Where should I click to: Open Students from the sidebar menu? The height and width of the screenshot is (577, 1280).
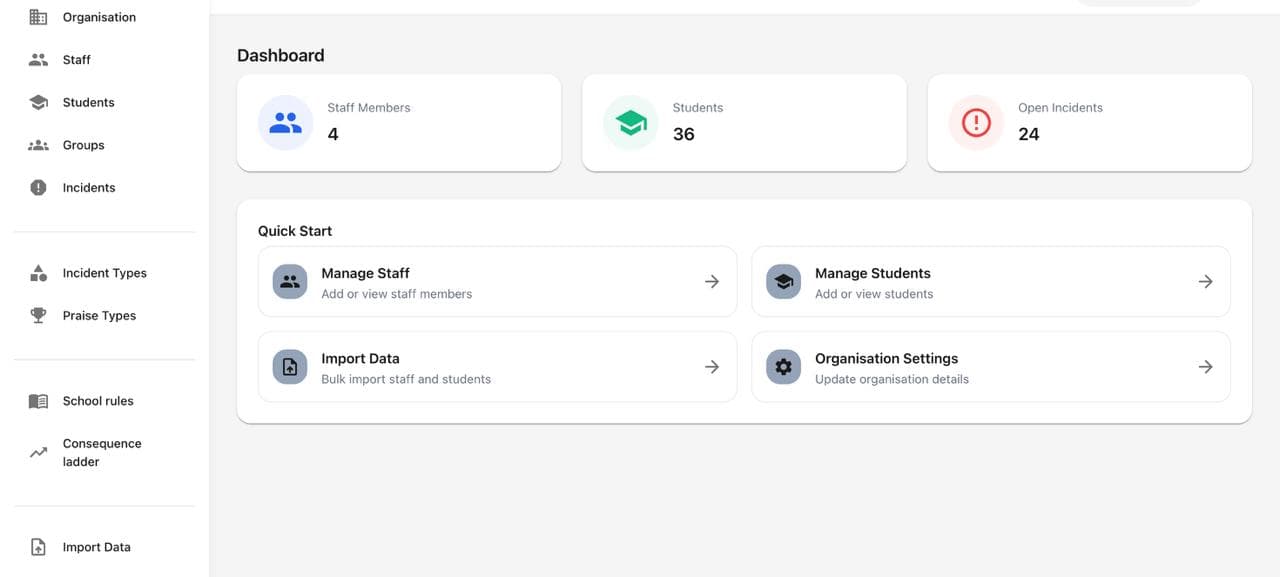88,101
